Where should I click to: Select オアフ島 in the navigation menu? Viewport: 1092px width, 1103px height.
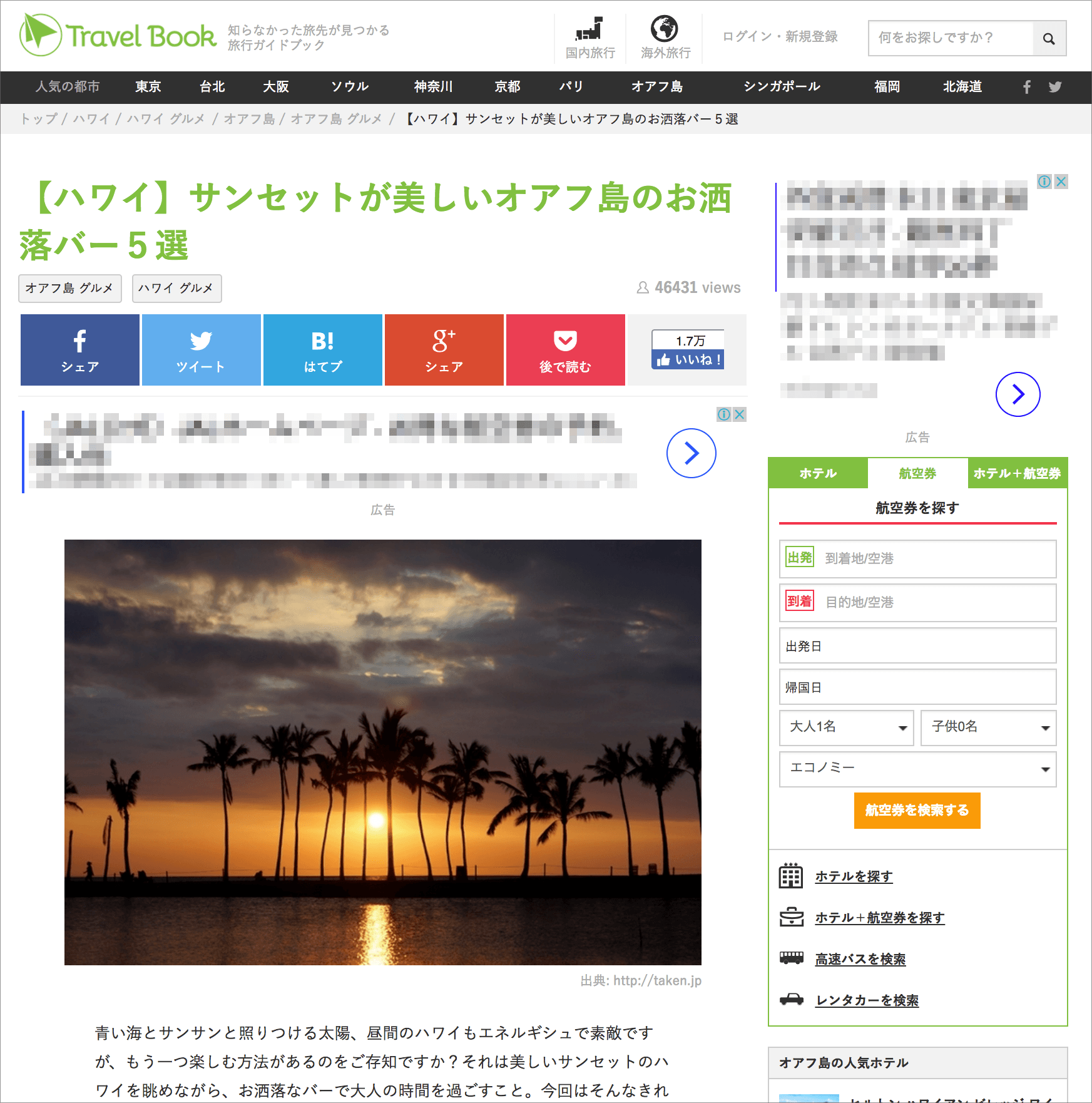coord(656,87)
